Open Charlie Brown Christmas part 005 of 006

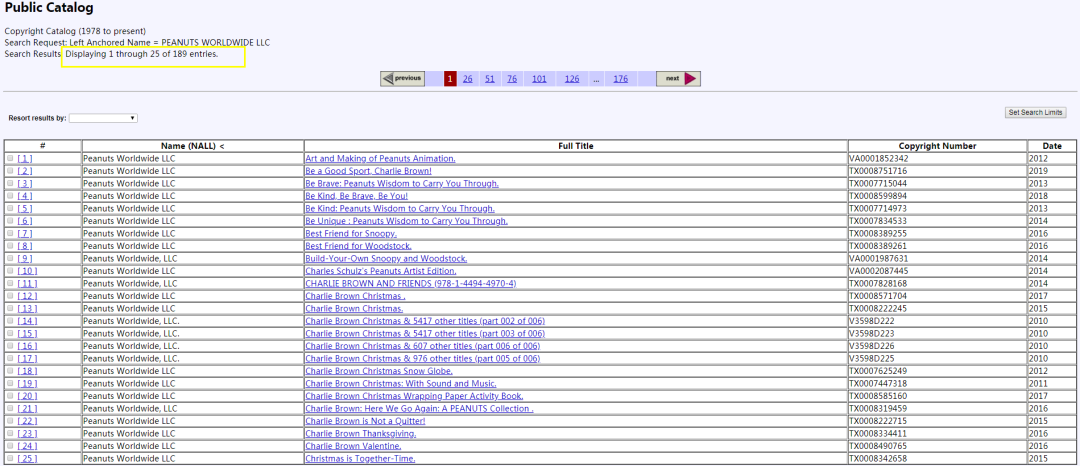pyautogui.click(x=423, y=359)
